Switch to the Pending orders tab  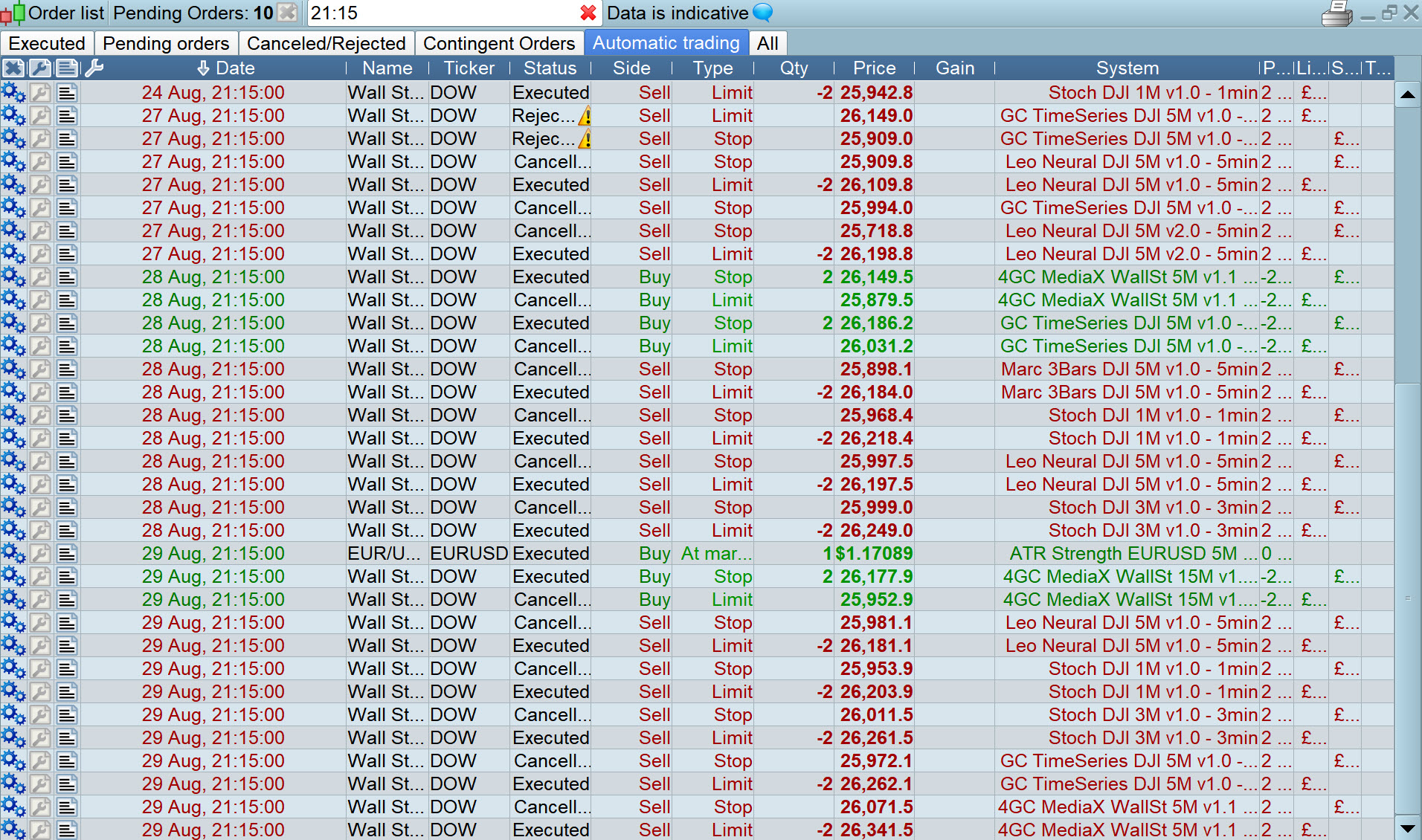pos(166,43)
